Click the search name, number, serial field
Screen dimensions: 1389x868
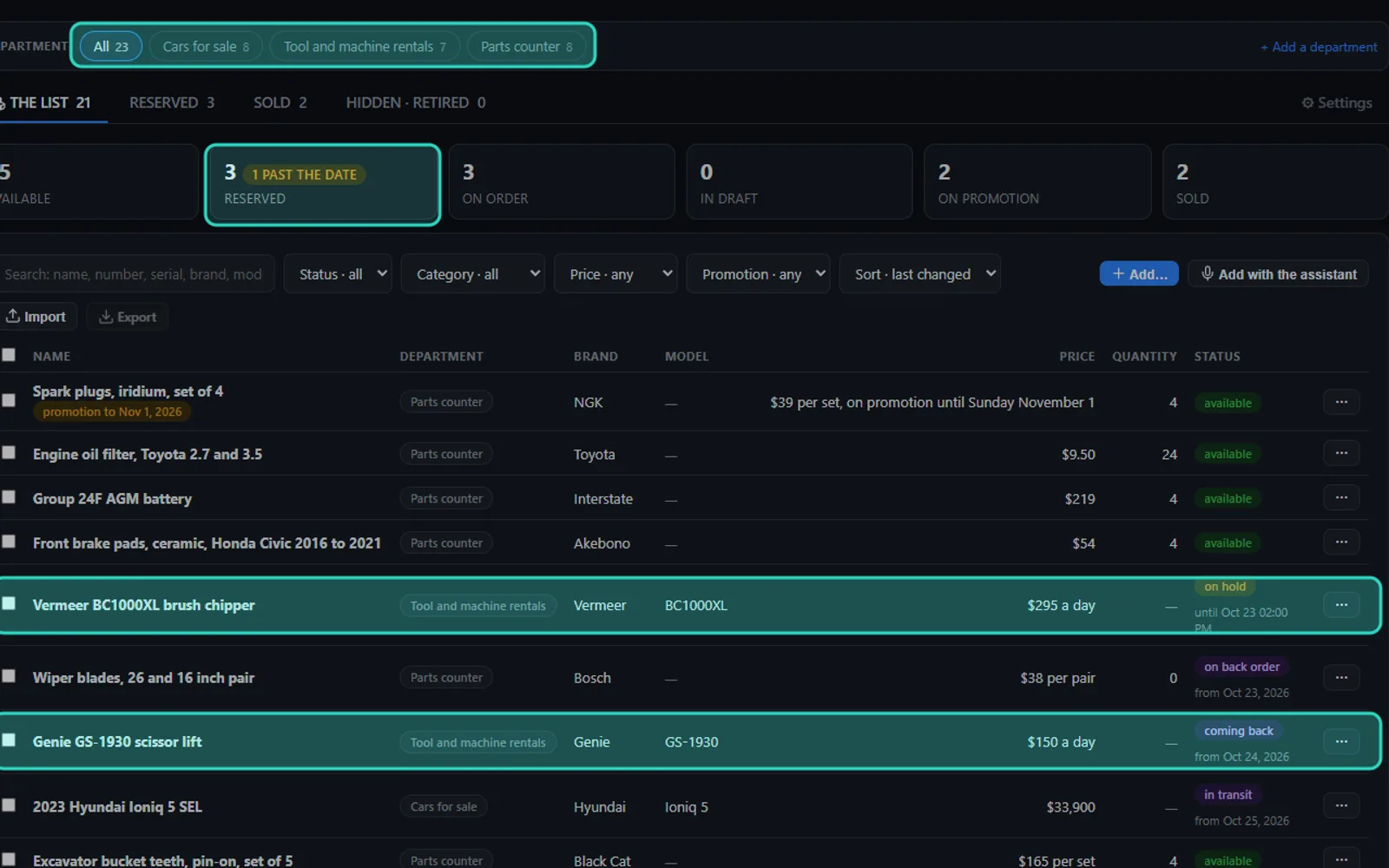(135, 274)
